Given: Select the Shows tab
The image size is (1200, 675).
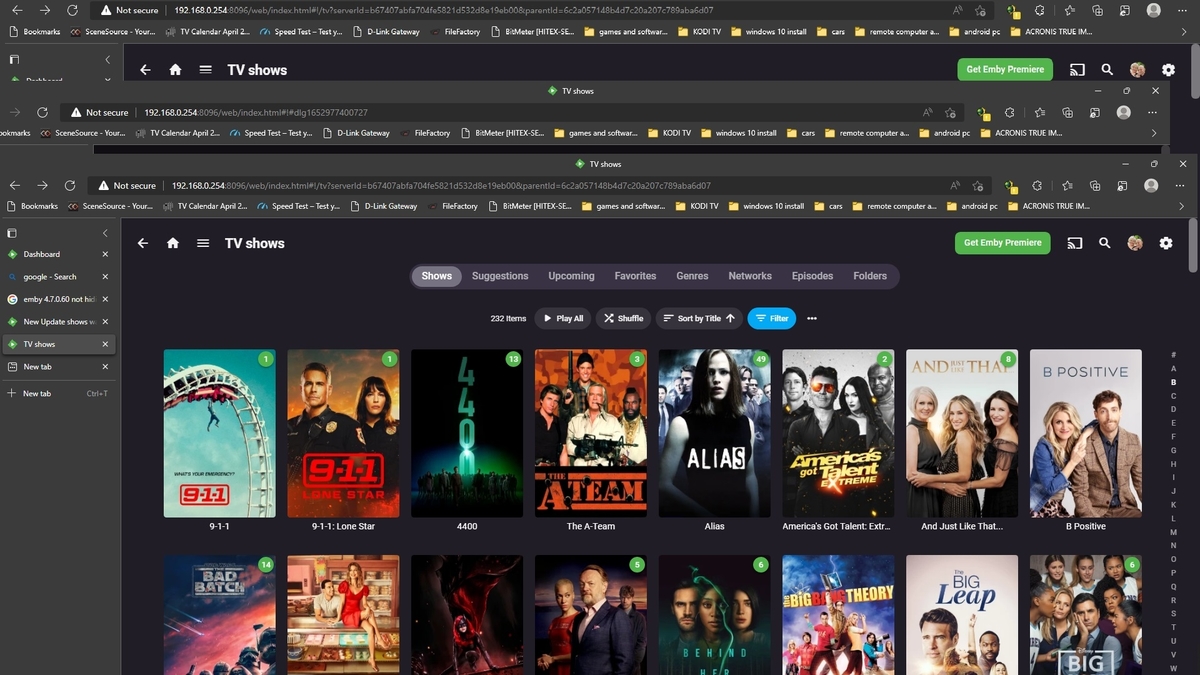Looking at the screenshot, I should coord(437,276).
